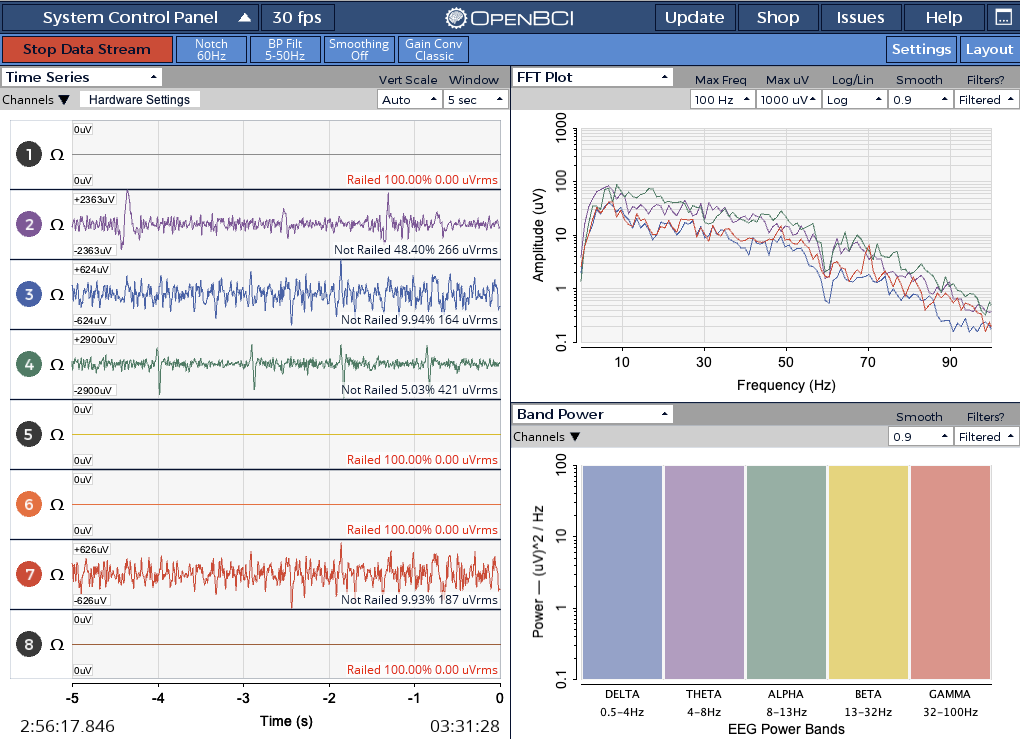Open the Help menu item
This screenshot has height=739, width=1020.
click(x=942, y=17)
